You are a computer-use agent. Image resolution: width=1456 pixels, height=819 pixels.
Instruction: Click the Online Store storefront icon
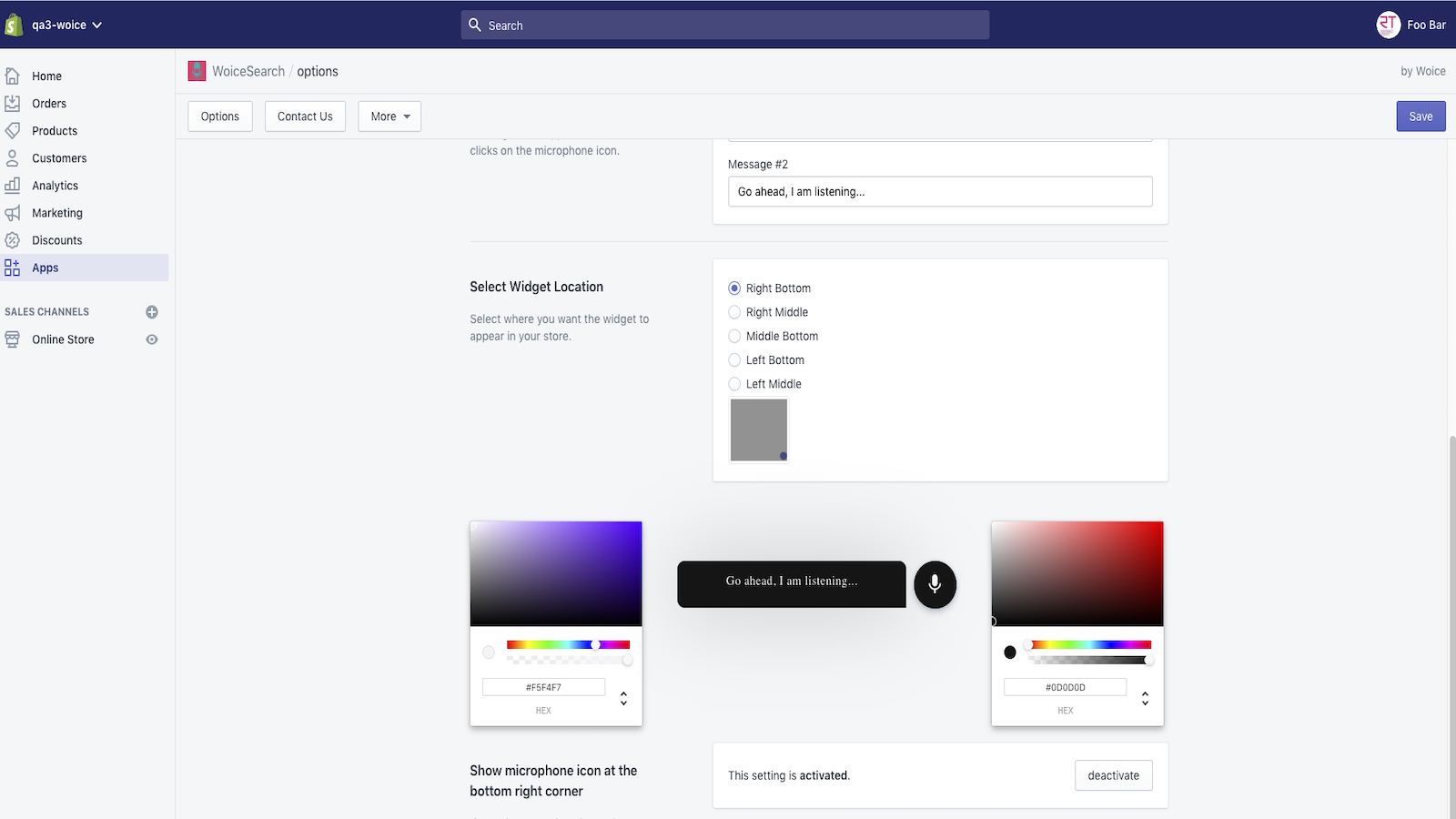(13, 339)
